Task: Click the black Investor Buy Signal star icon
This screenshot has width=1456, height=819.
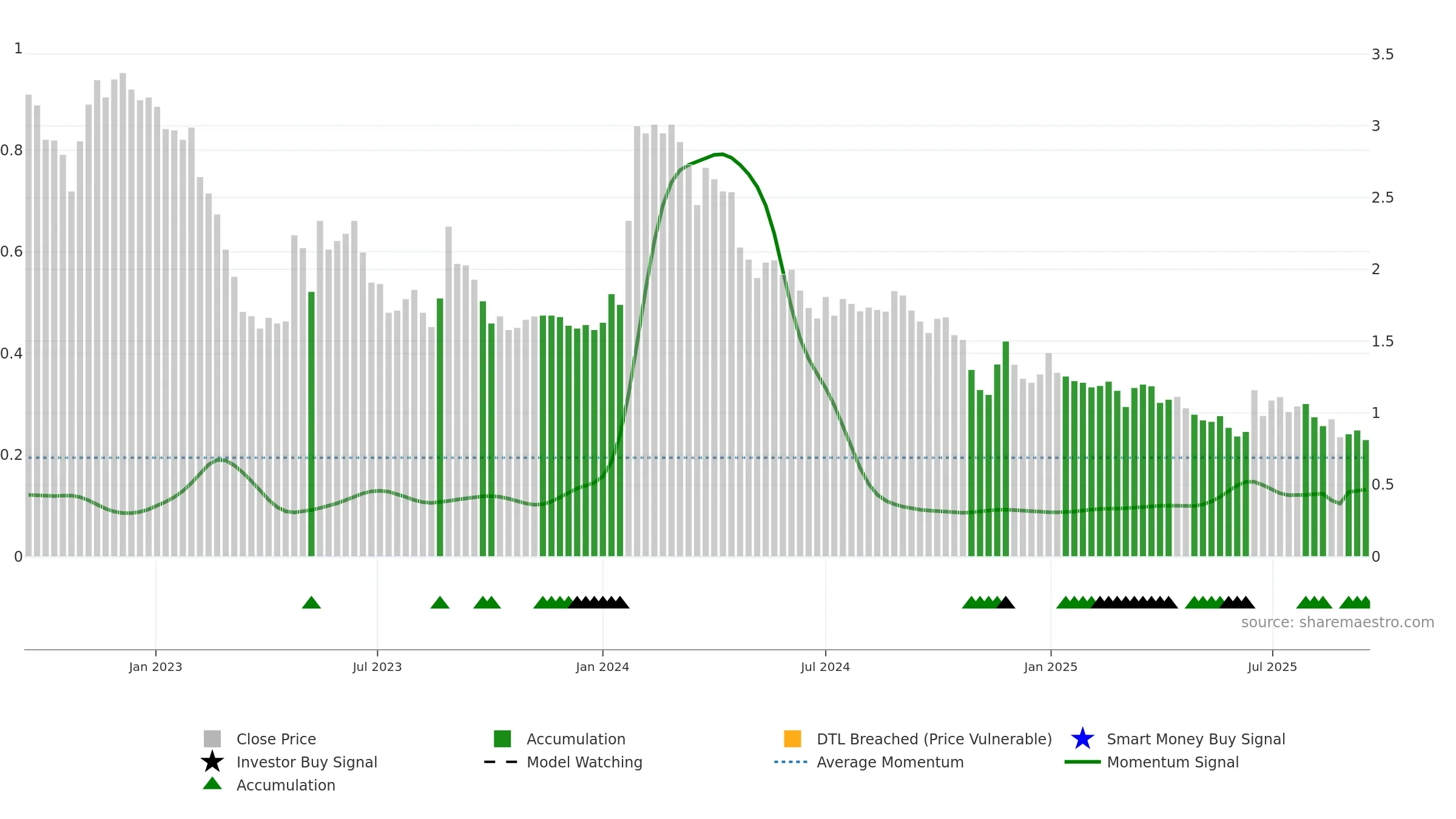Action: tap(212, 761)
